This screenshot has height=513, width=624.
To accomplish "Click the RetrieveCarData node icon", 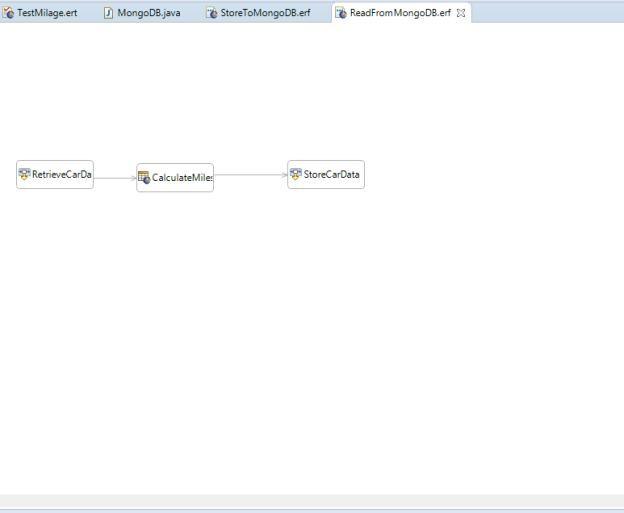I will (x=24, y=174).
